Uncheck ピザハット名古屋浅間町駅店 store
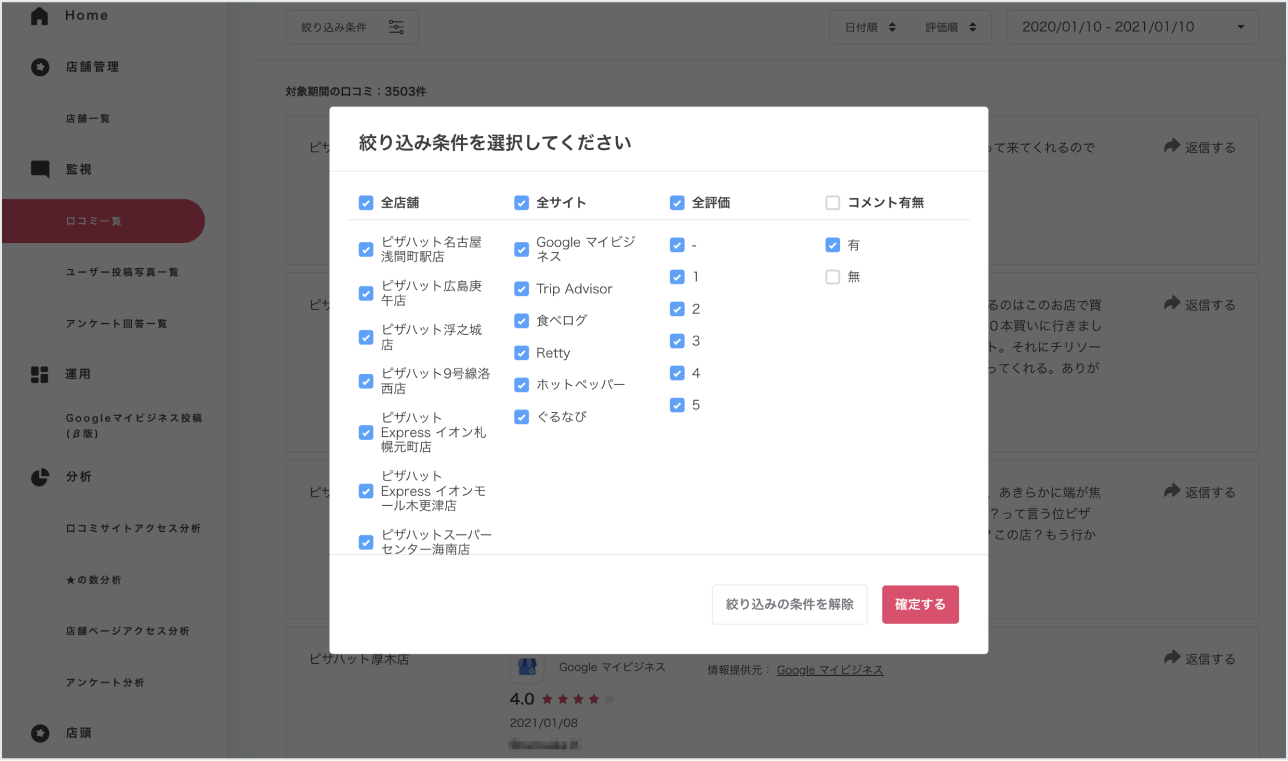1288x761 pixels. pos(366,249)
